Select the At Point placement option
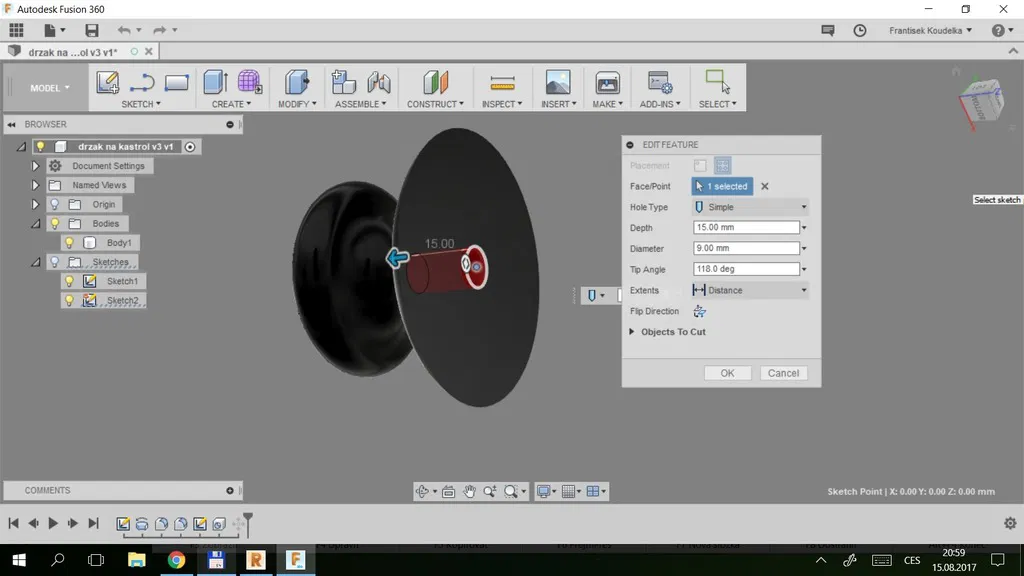 (x=699, y=165)
